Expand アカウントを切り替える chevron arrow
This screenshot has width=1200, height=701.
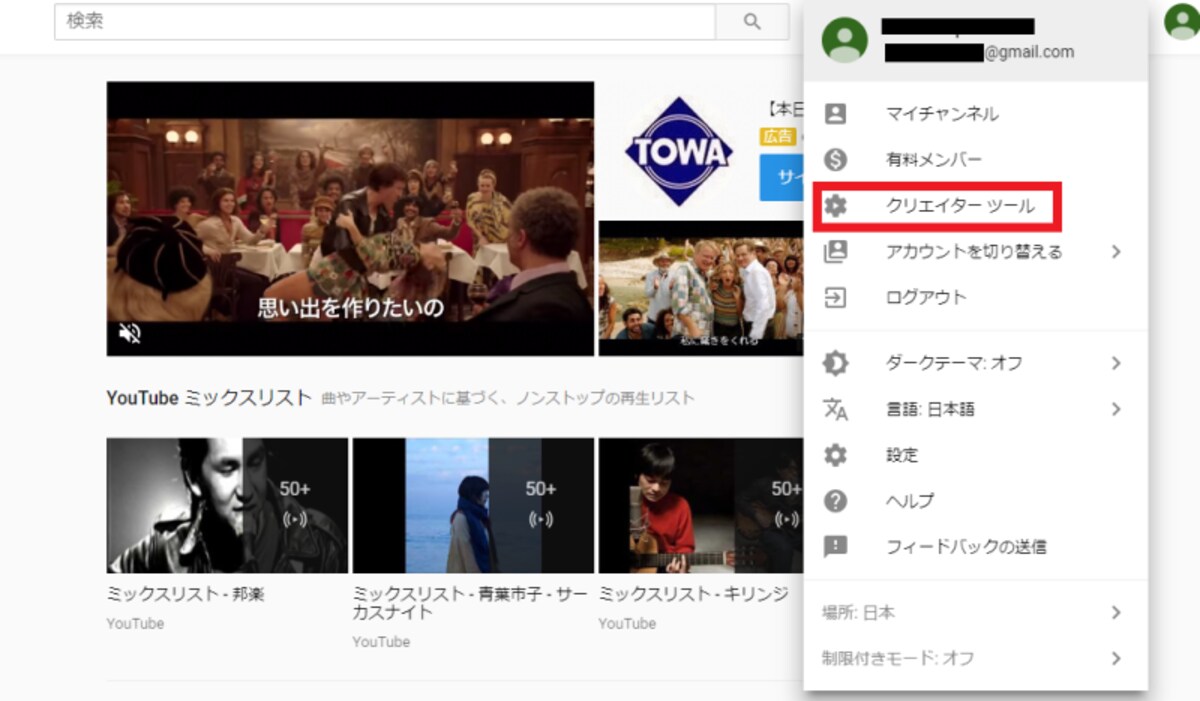pyautogui.click(x=1116, y=252)
